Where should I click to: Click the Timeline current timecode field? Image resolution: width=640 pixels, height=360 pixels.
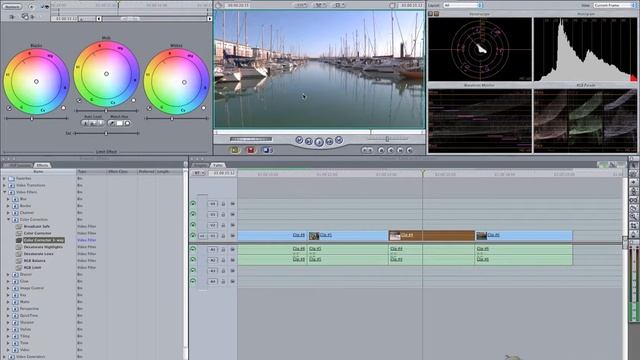click(223, 173)
